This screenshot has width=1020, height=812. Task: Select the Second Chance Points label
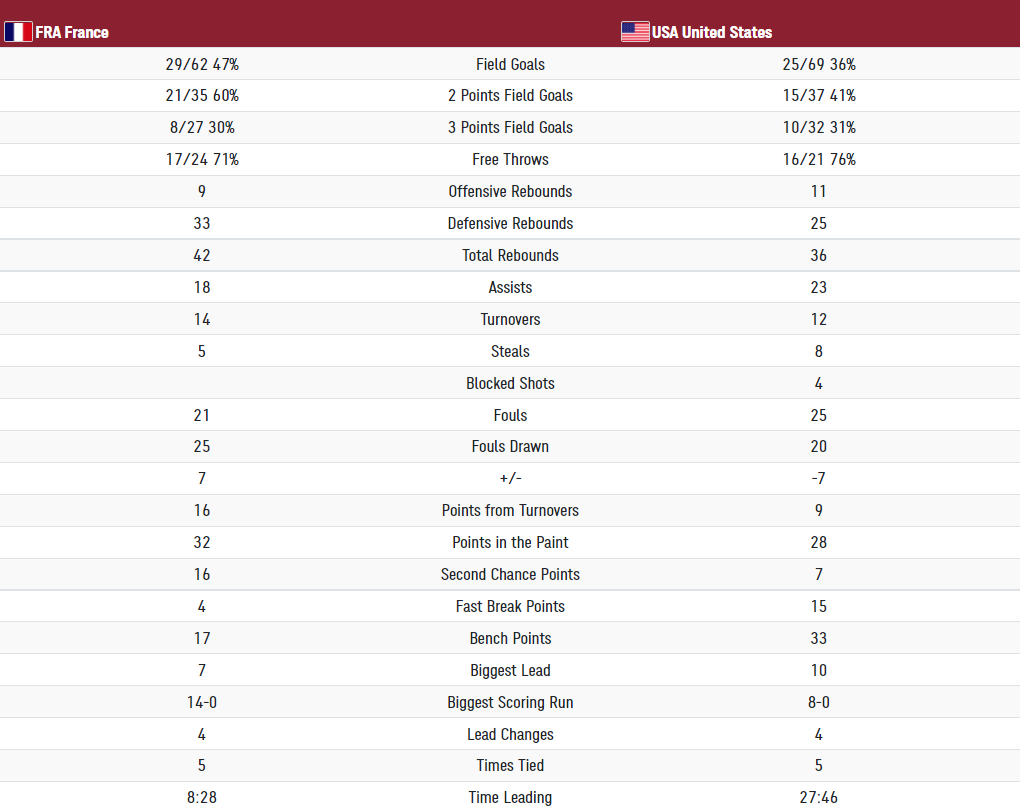[510, 574]
